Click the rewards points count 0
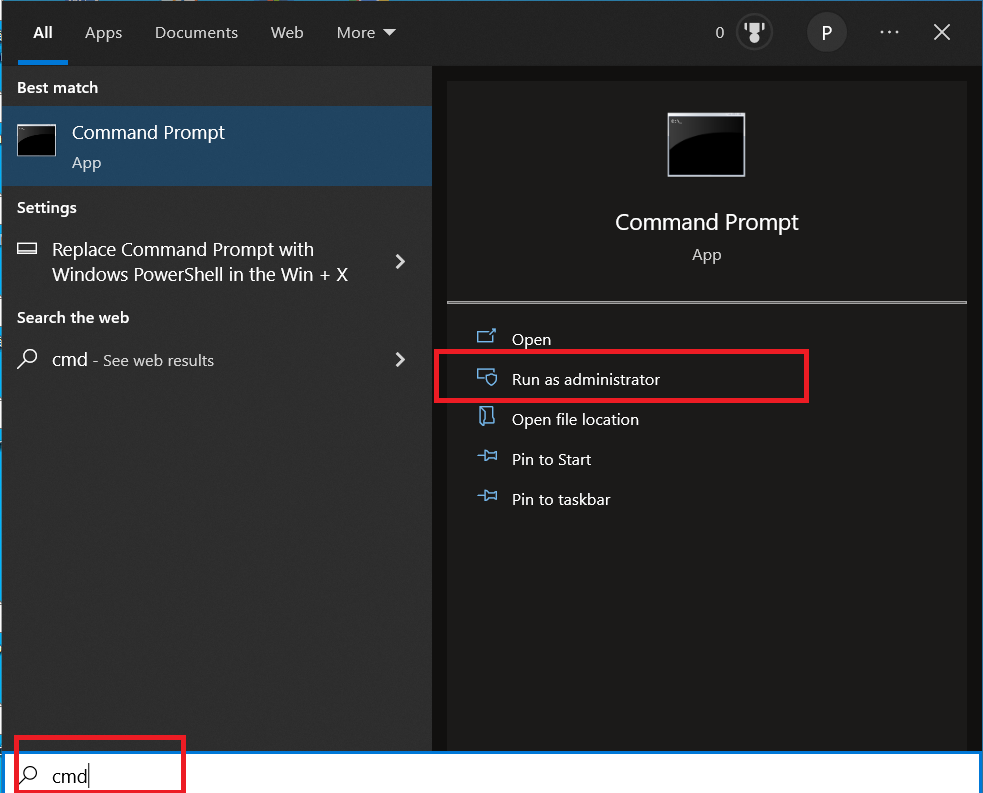 pos(720,33)
